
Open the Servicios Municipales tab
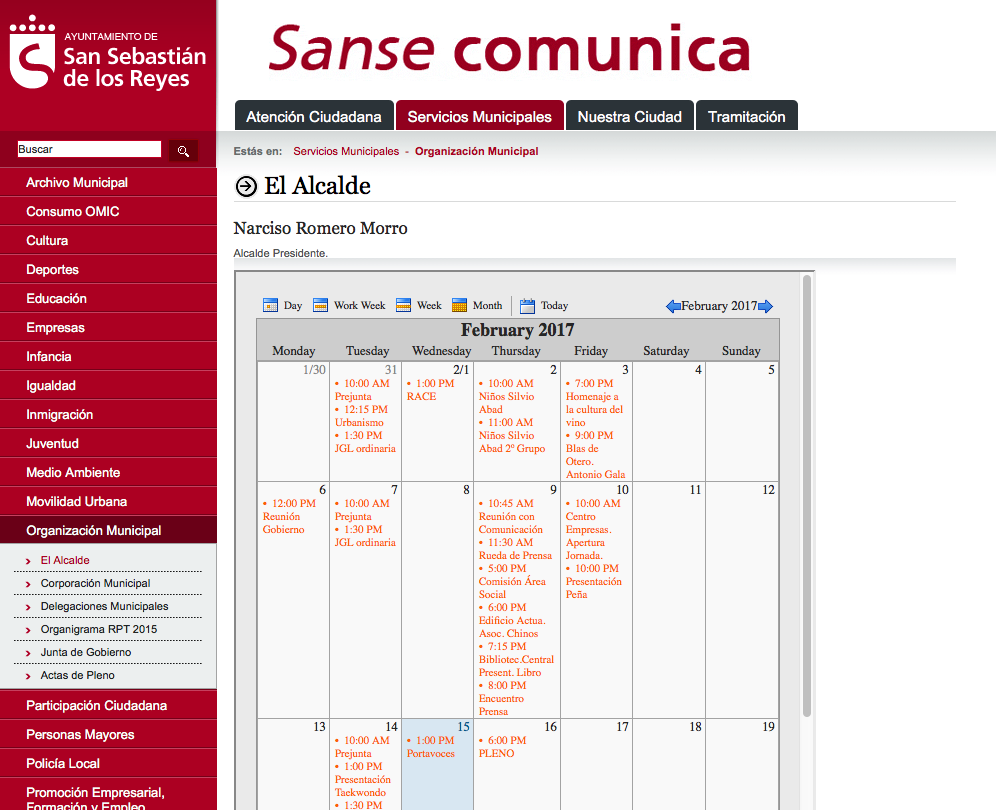coord(480,116)
